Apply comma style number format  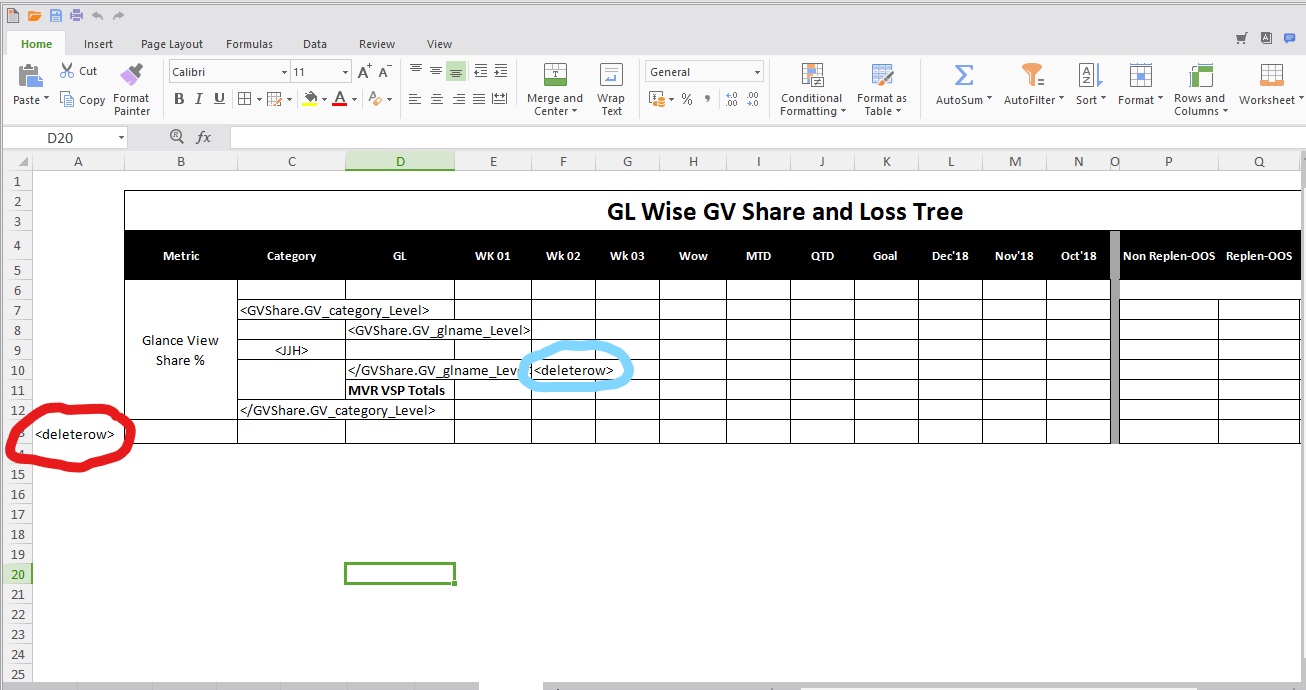[708, 99]
